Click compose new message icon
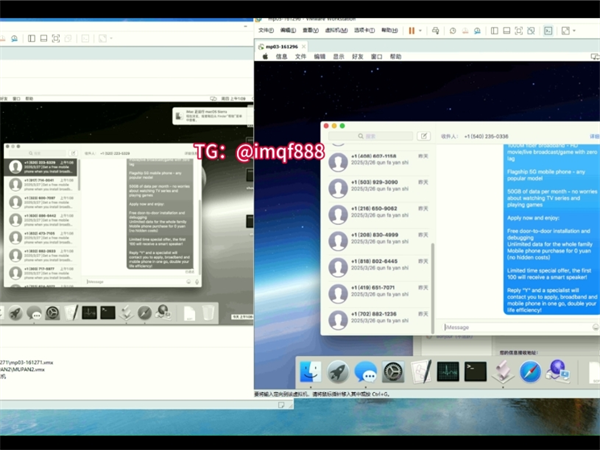 (424, 136)
